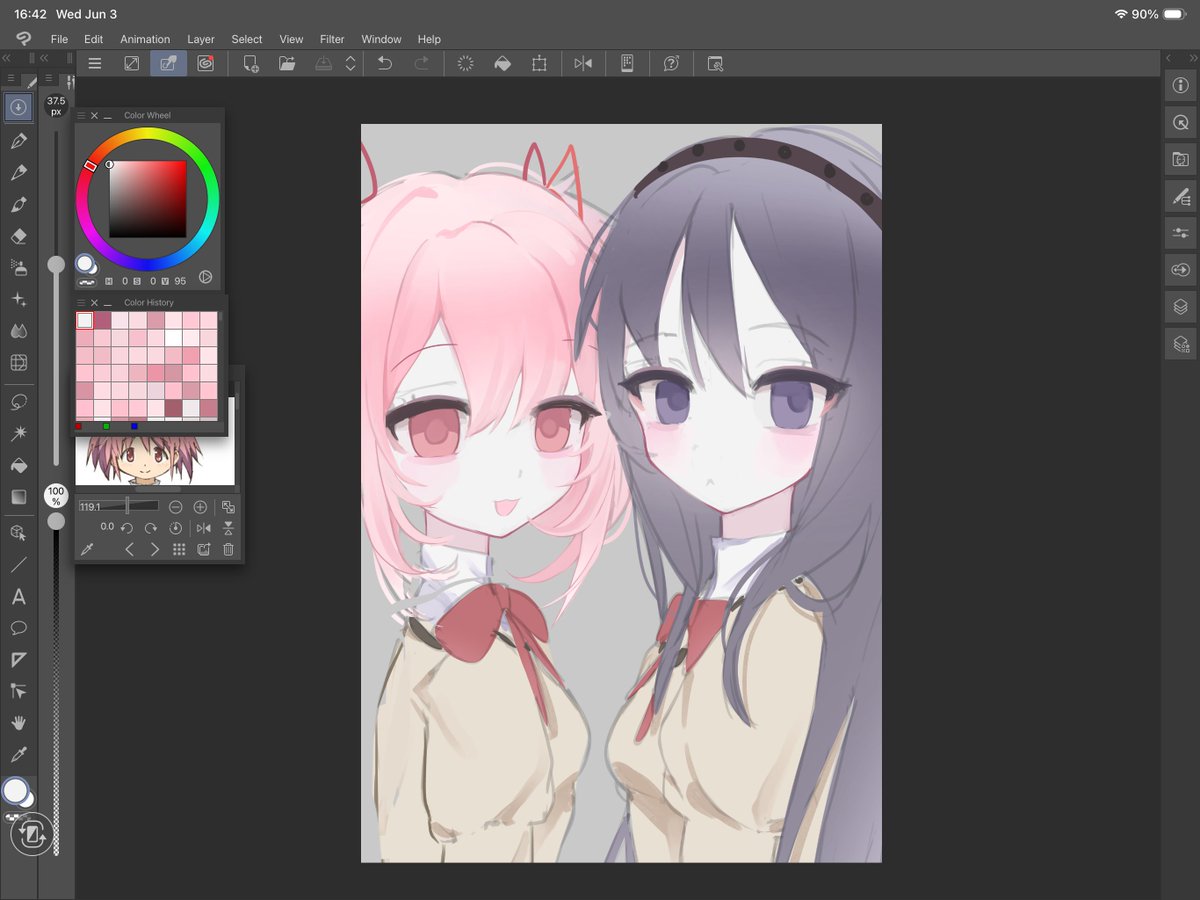Click the opacity slider knob below 100%
1200x900 pixels.
pyautogui.click(x=56, y=521)
